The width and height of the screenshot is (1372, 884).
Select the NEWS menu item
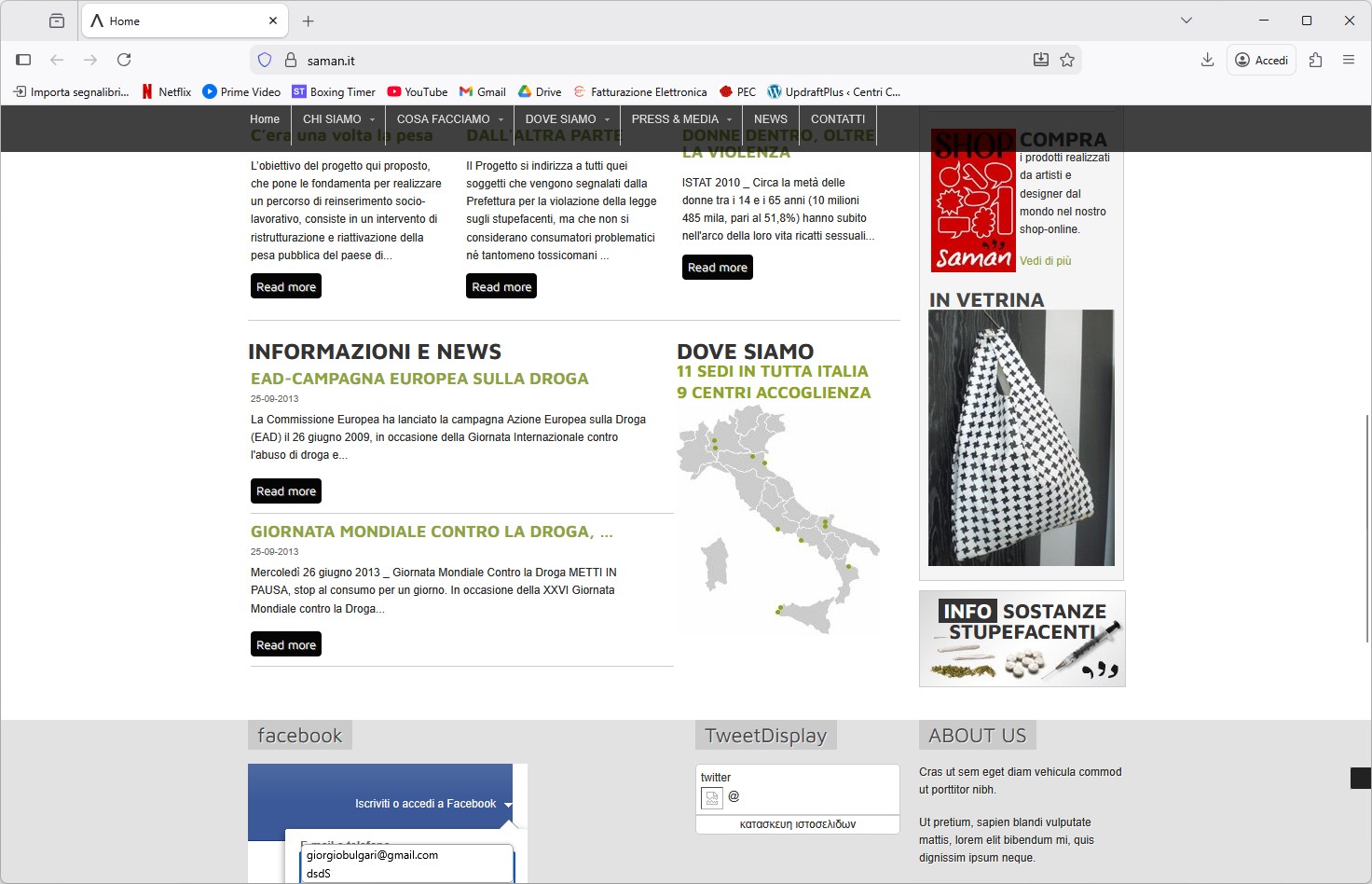coord(770,119)
